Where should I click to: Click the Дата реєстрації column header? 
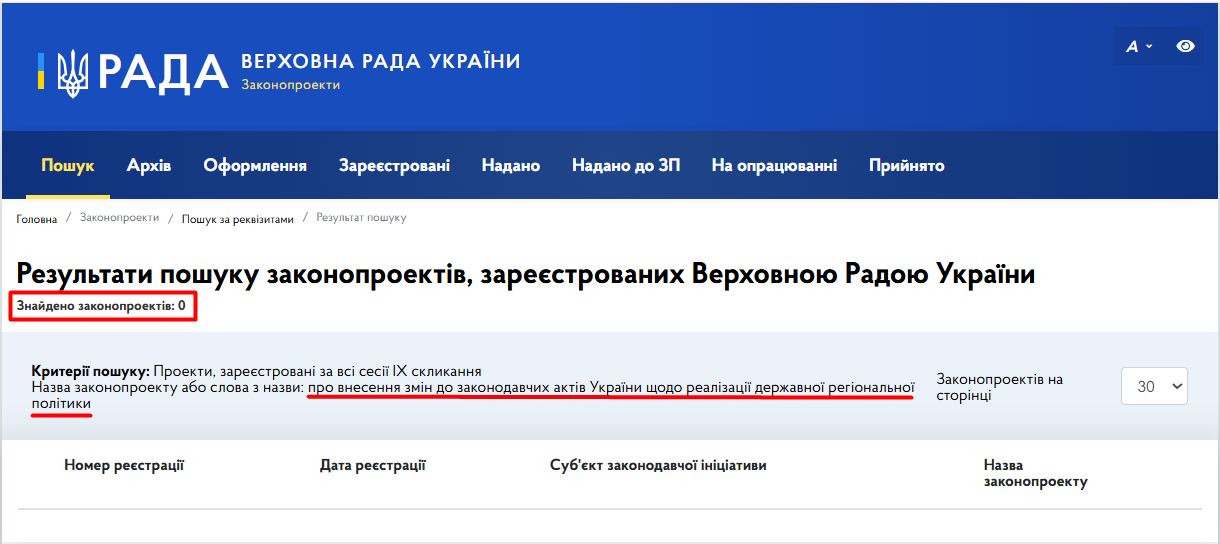click(x=373, y=465)
